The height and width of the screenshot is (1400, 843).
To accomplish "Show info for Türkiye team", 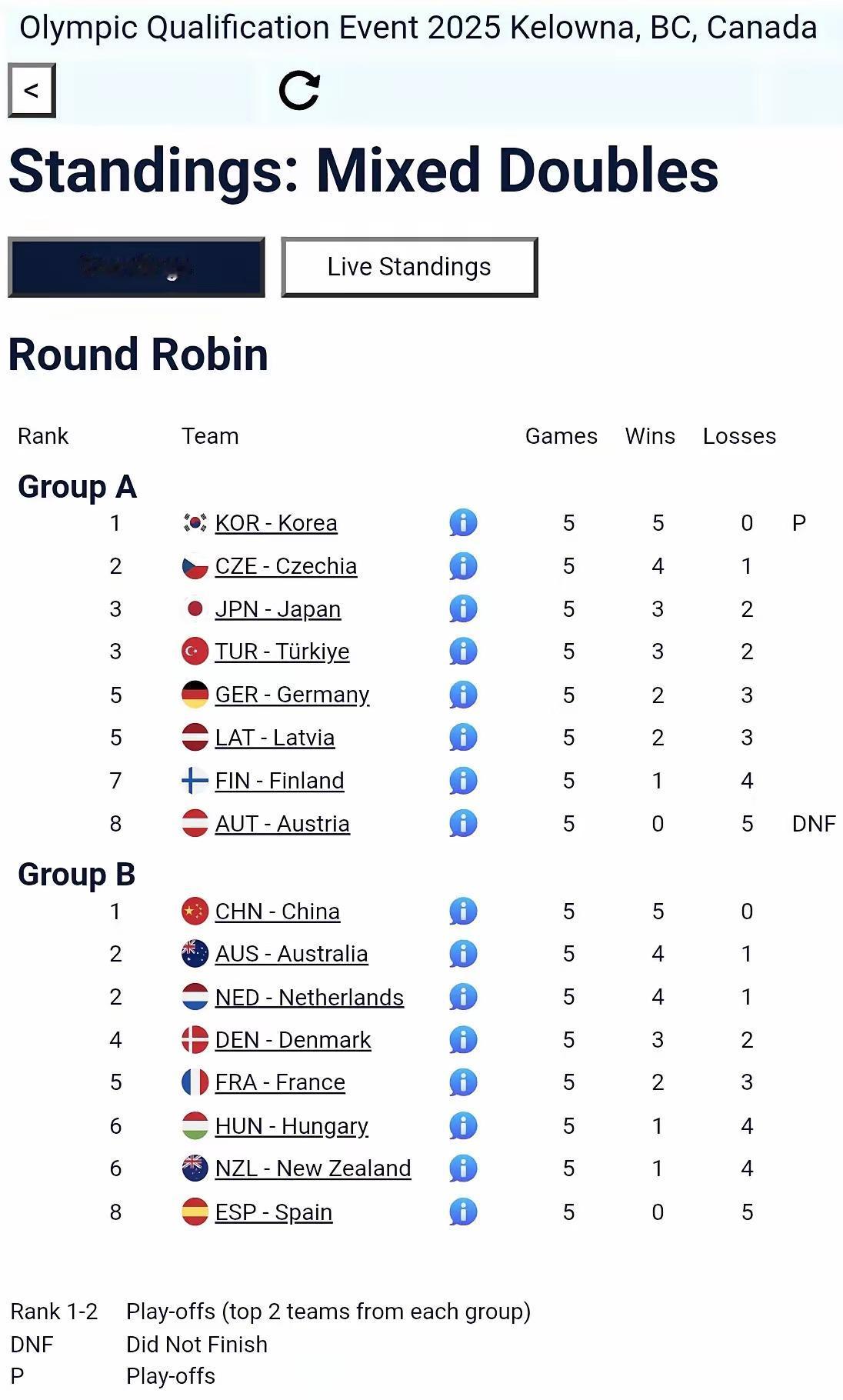I will coord(463,652).
